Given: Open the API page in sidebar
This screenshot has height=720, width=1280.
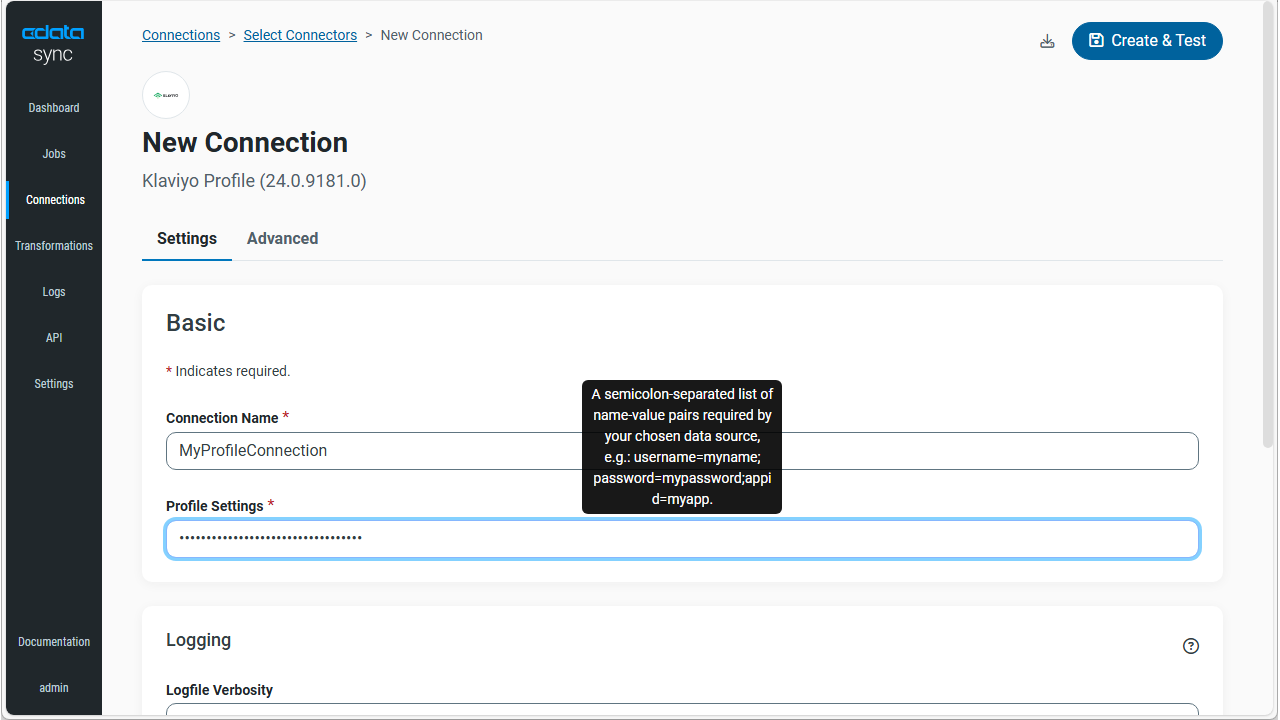Looking at the screenshot, I should point(54,338).
